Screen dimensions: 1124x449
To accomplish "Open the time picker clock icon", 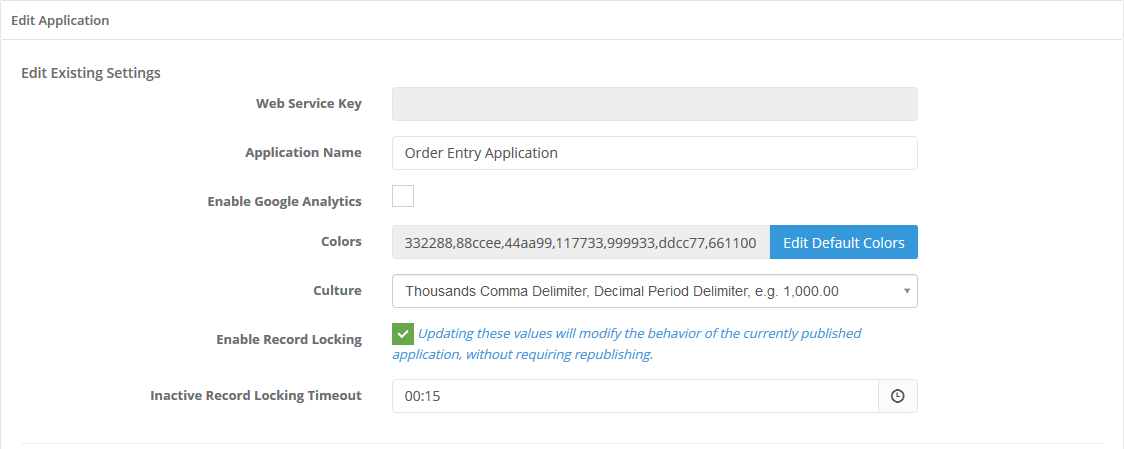I will [x=897, y=396].
